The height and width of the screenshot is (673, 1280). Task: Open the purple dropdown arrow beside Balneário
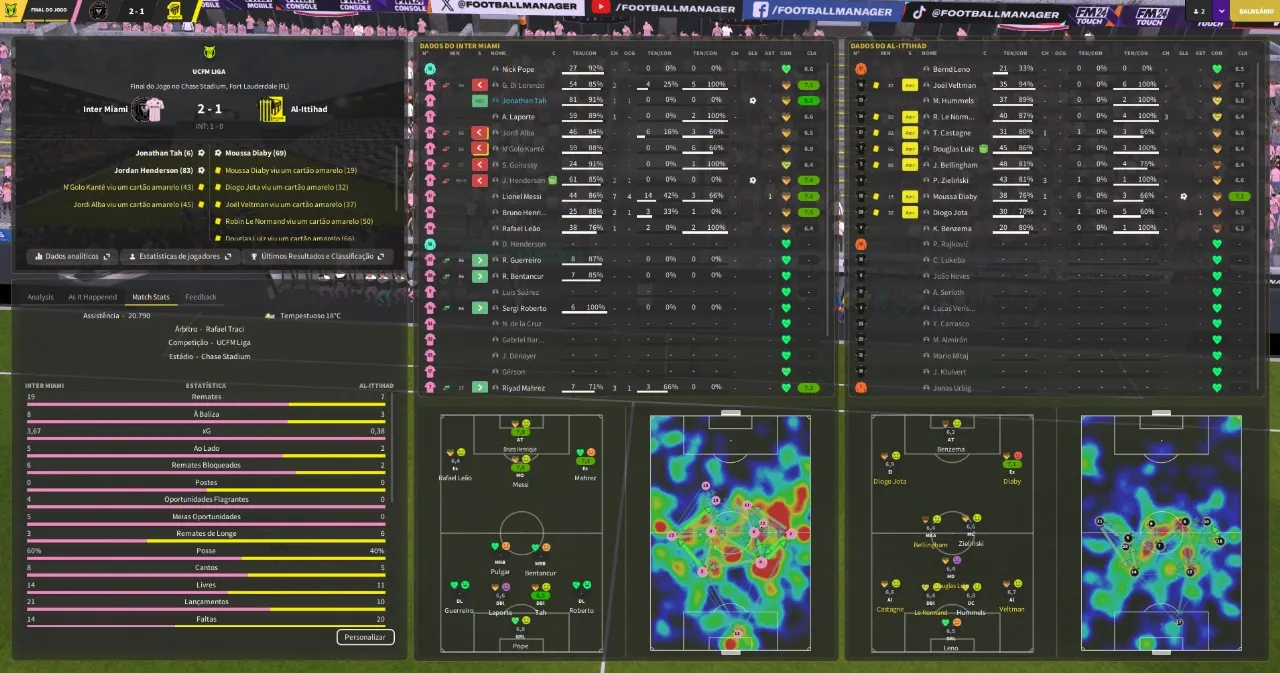[1219, 11]
